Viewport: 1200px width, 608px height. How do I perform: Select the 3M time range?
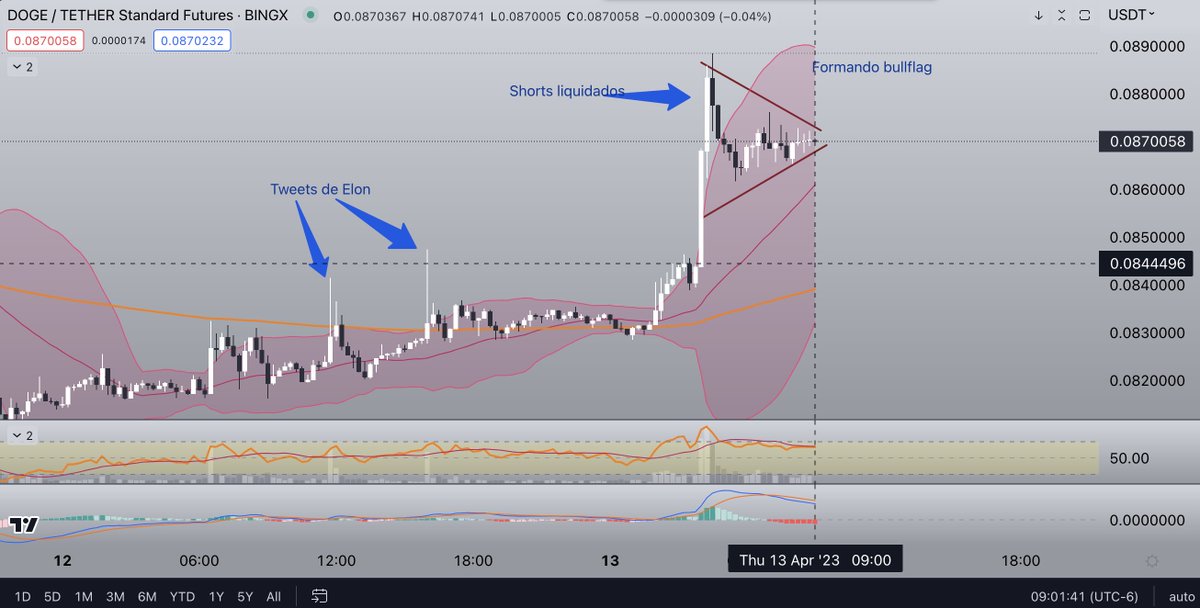115,597
